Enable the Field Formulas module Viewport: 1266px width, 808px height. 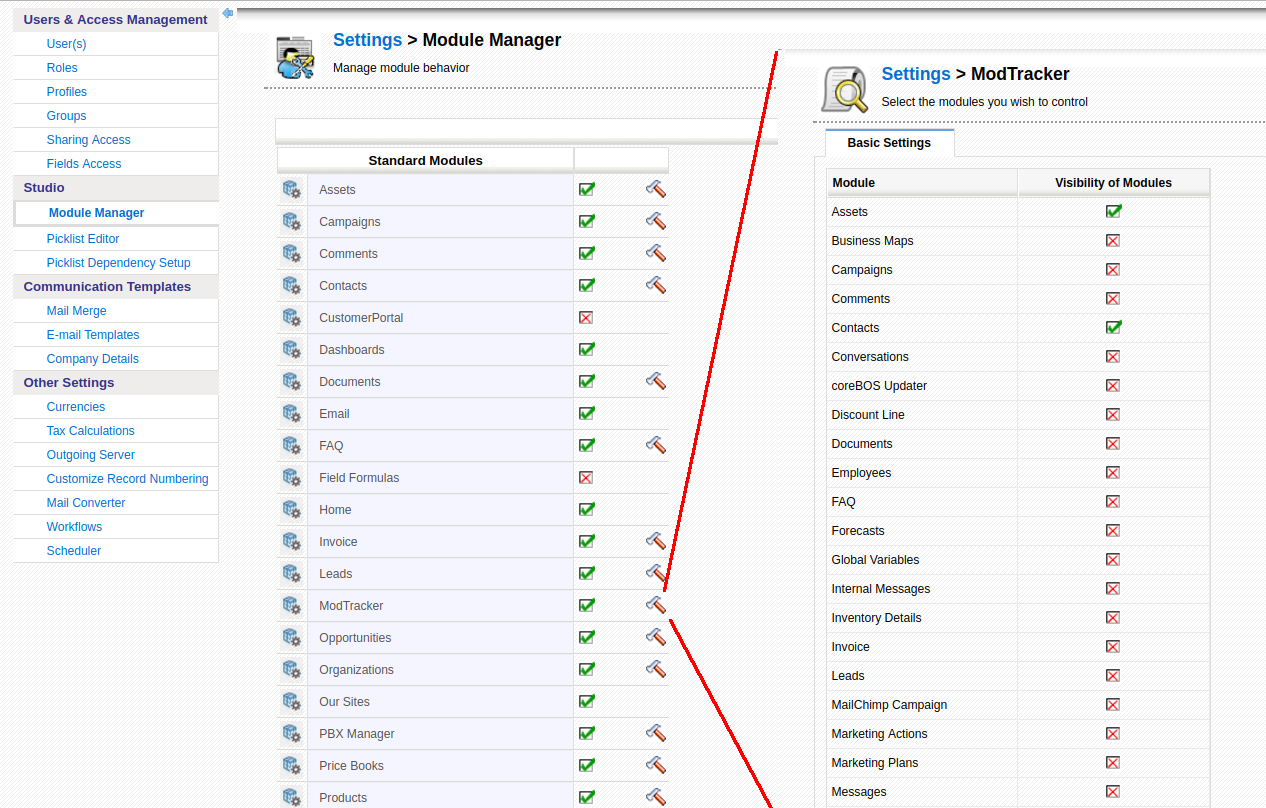tap(586, 477)
